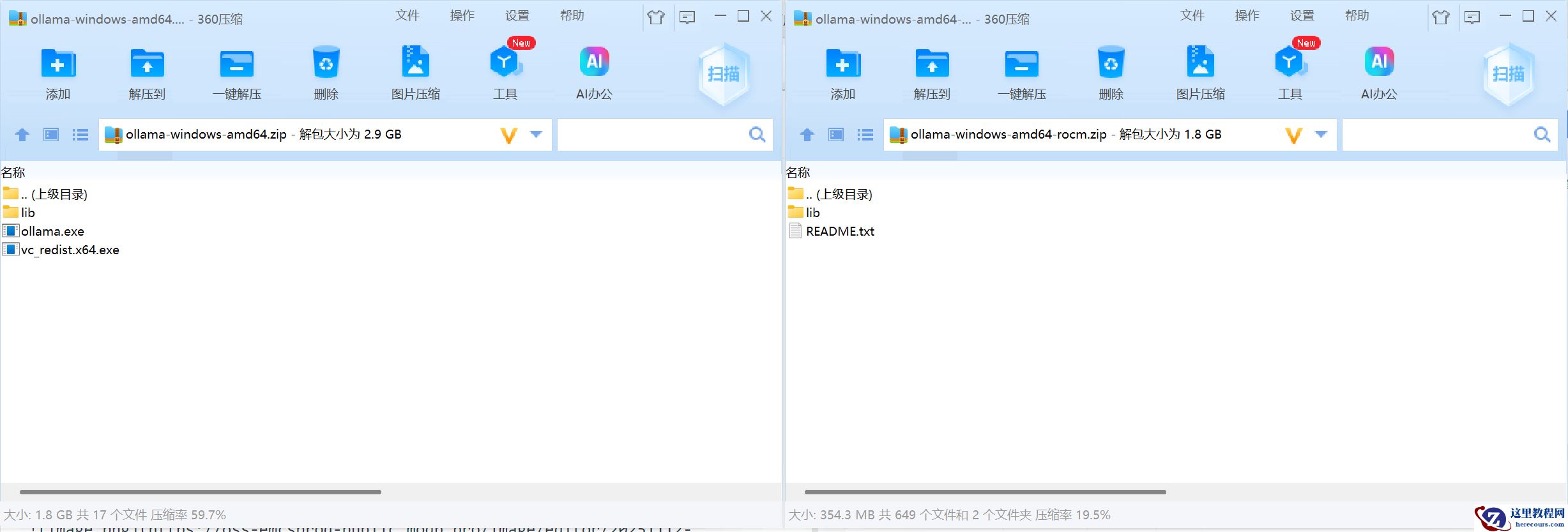Open 帮助 menu in left window
This screenshot has height=532, width=1568.
572,16
